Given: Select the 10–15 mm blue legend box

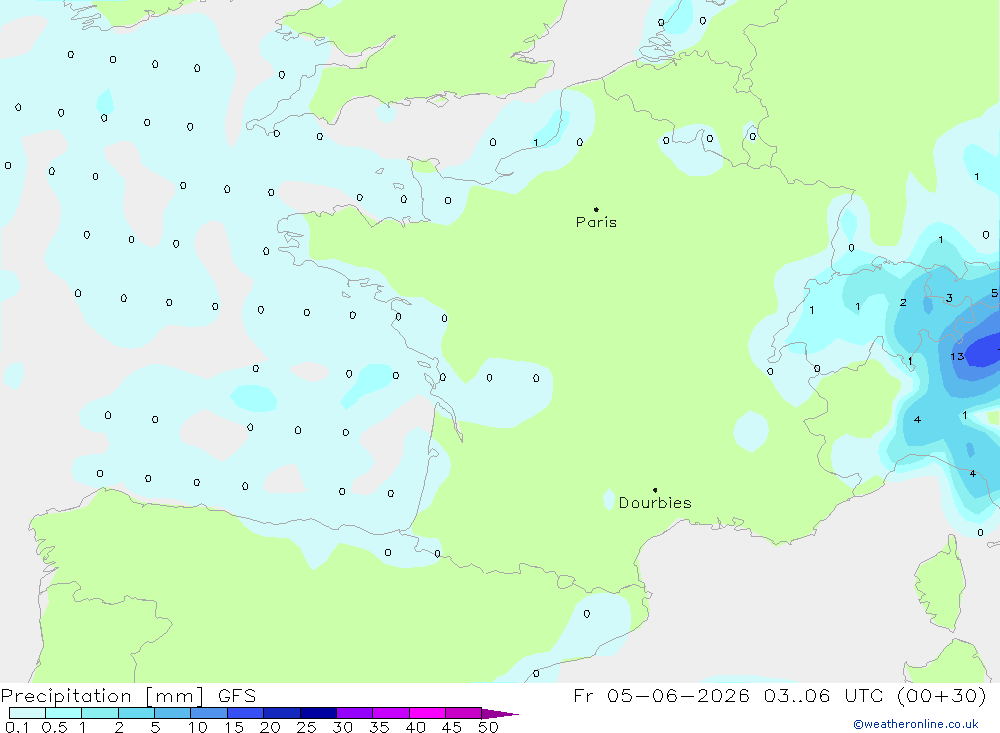Looking at the screenshot, I should (209, 713).
